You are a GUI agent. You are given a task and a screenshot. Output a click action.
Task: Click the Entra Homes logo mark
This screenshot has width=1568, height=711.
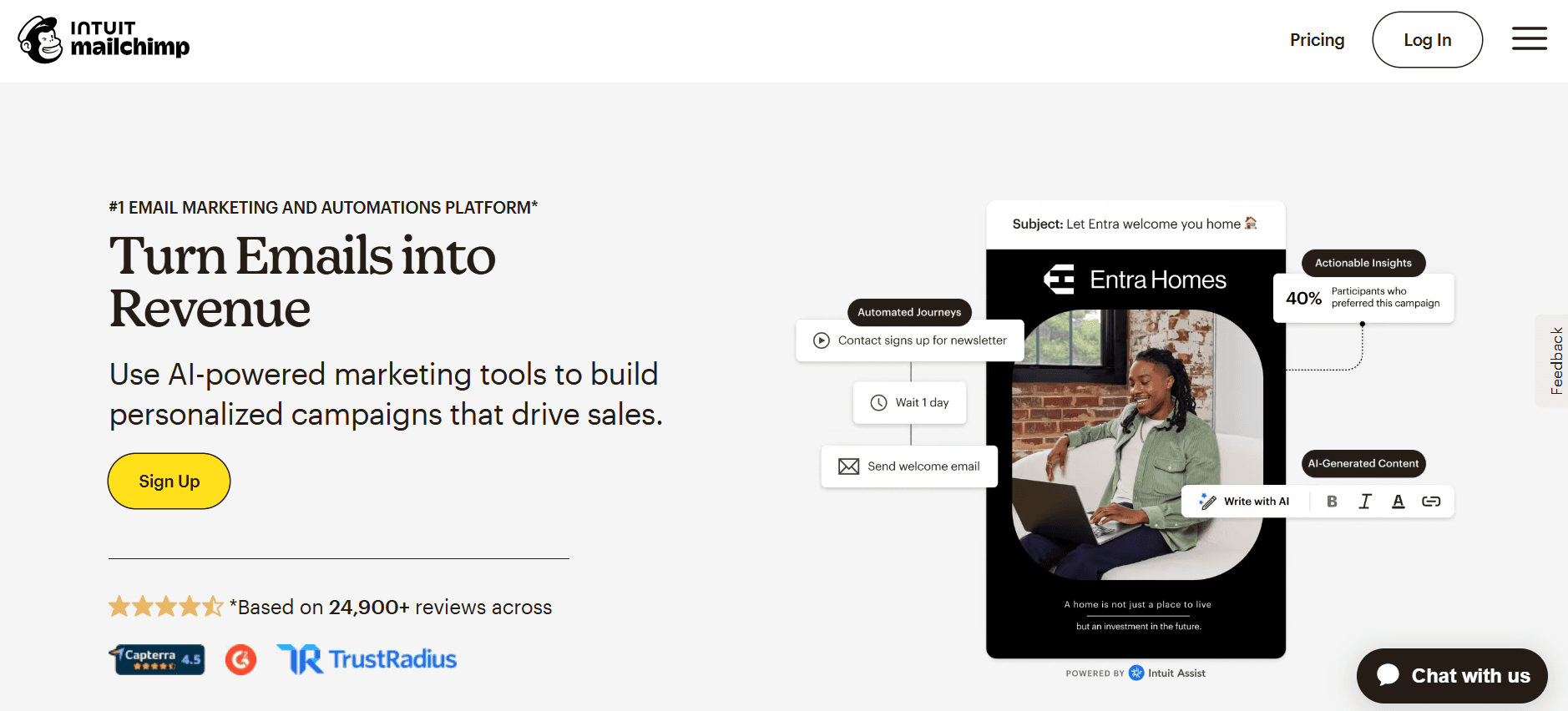pos(1060,279)
